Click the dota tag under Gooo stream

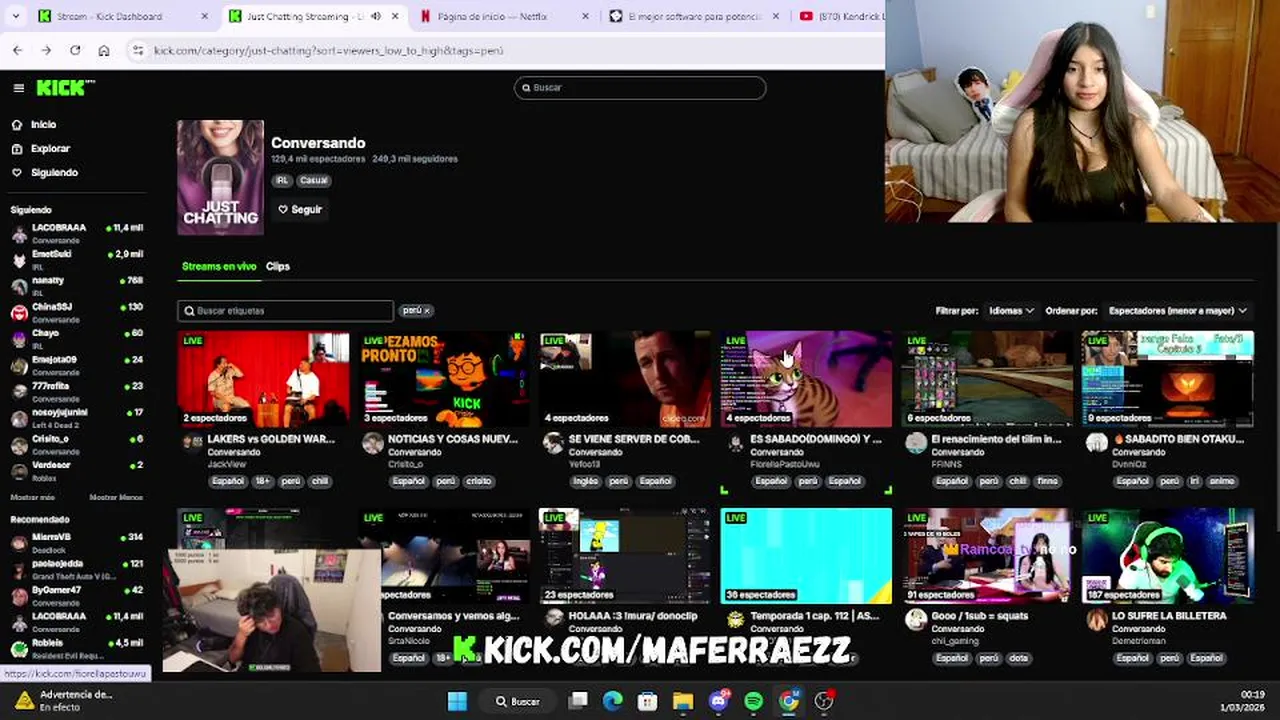point(1018,658)
